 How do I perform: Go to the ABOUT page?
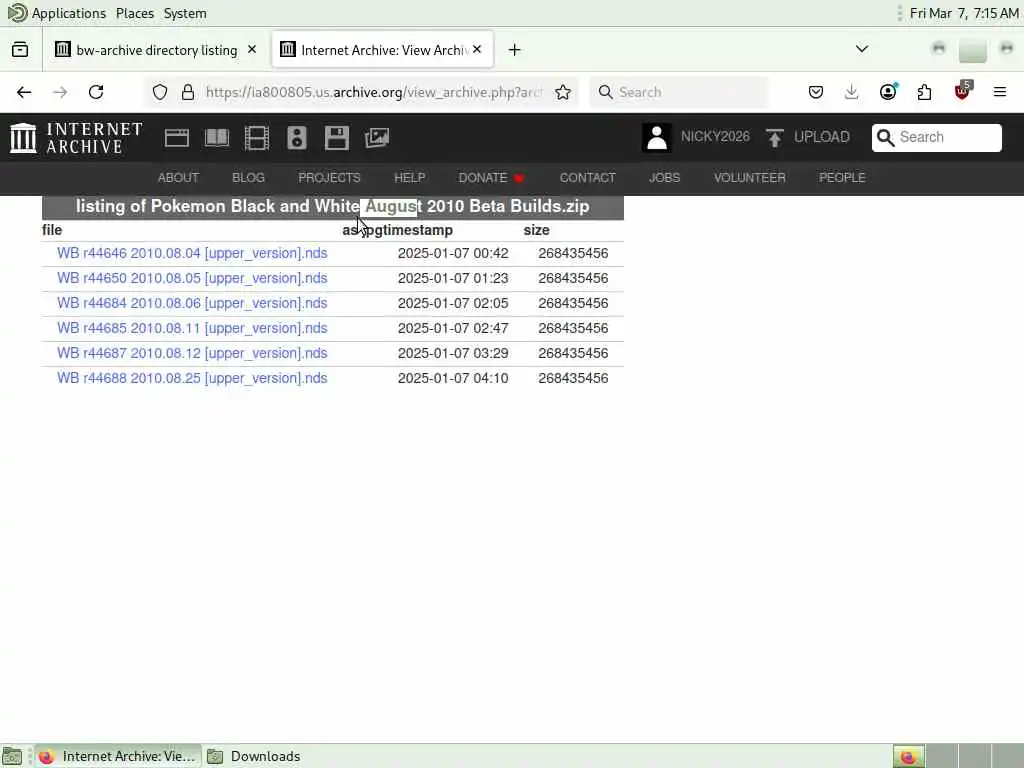(178, 178)
